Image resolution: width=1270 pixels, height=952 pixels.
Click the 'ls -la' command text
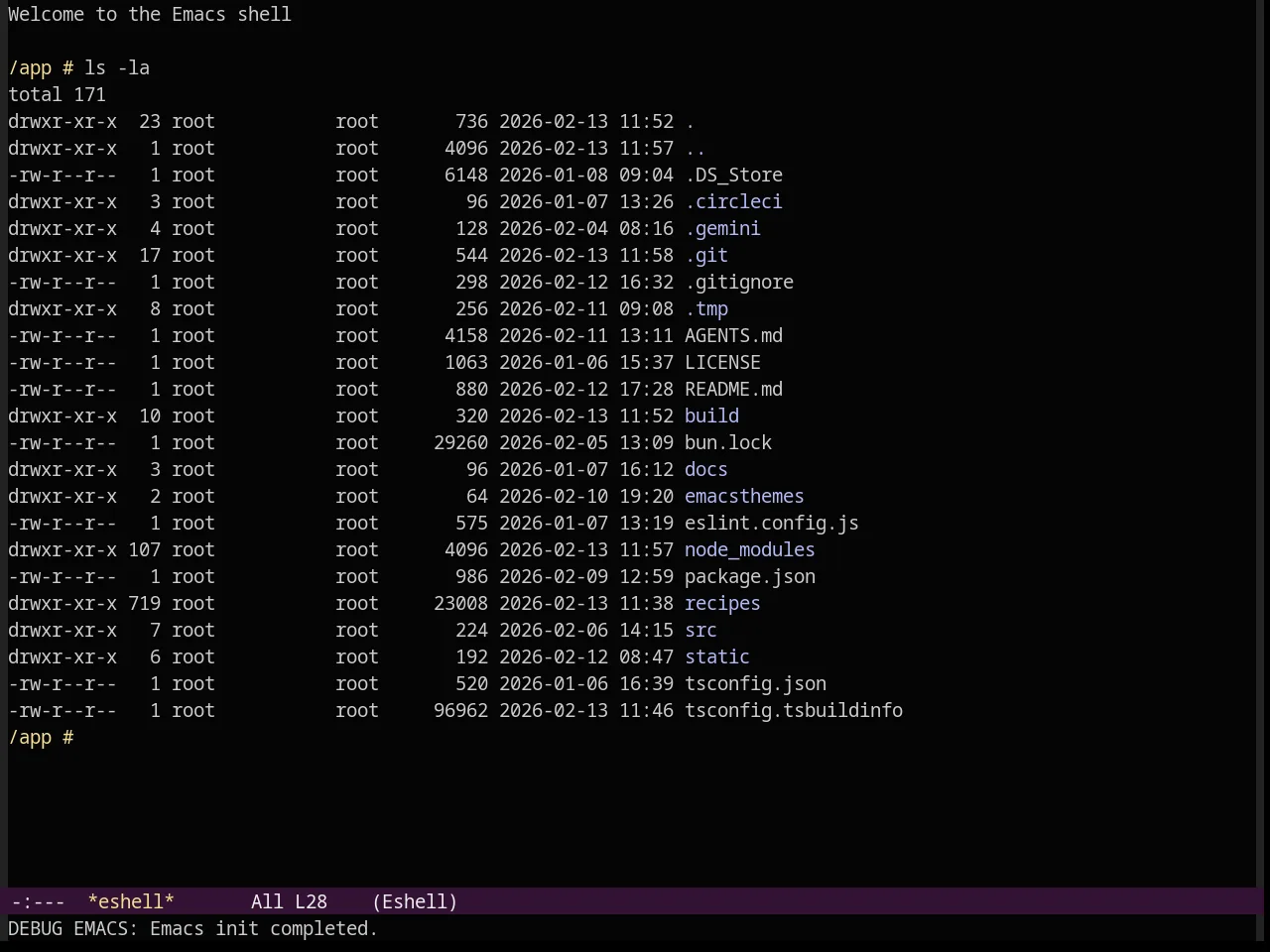[117, 68]
